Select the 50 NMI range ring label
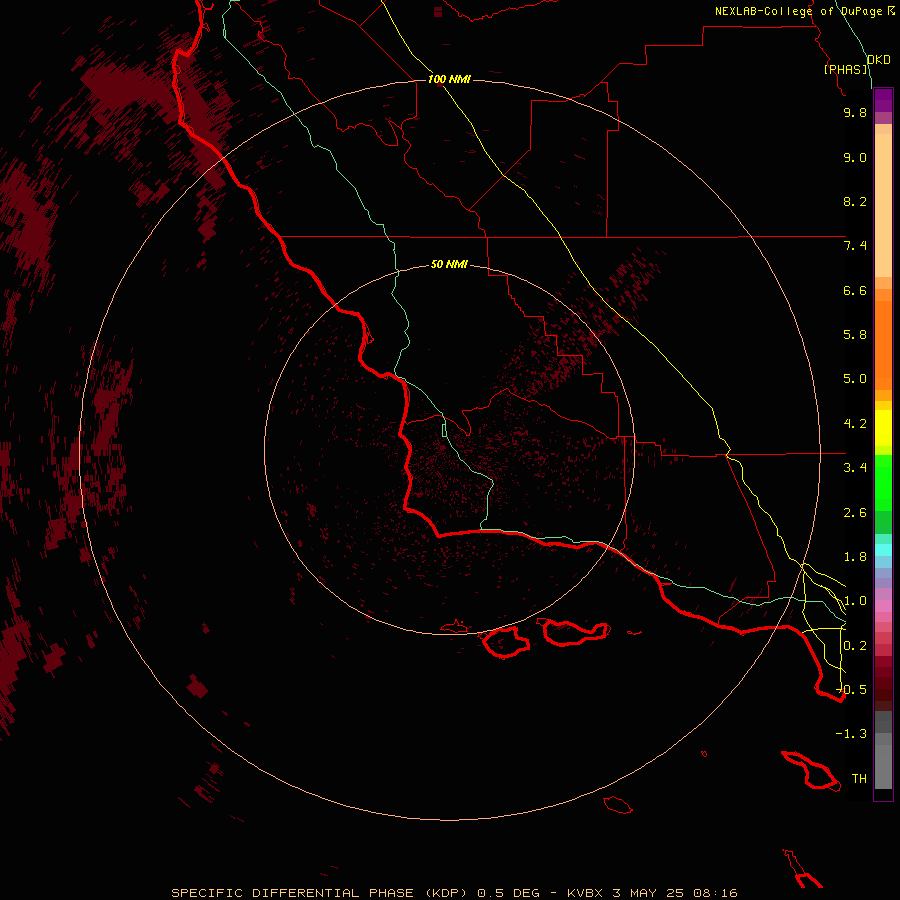This screenshot has height=900, width=900. [x=449, y=264]
